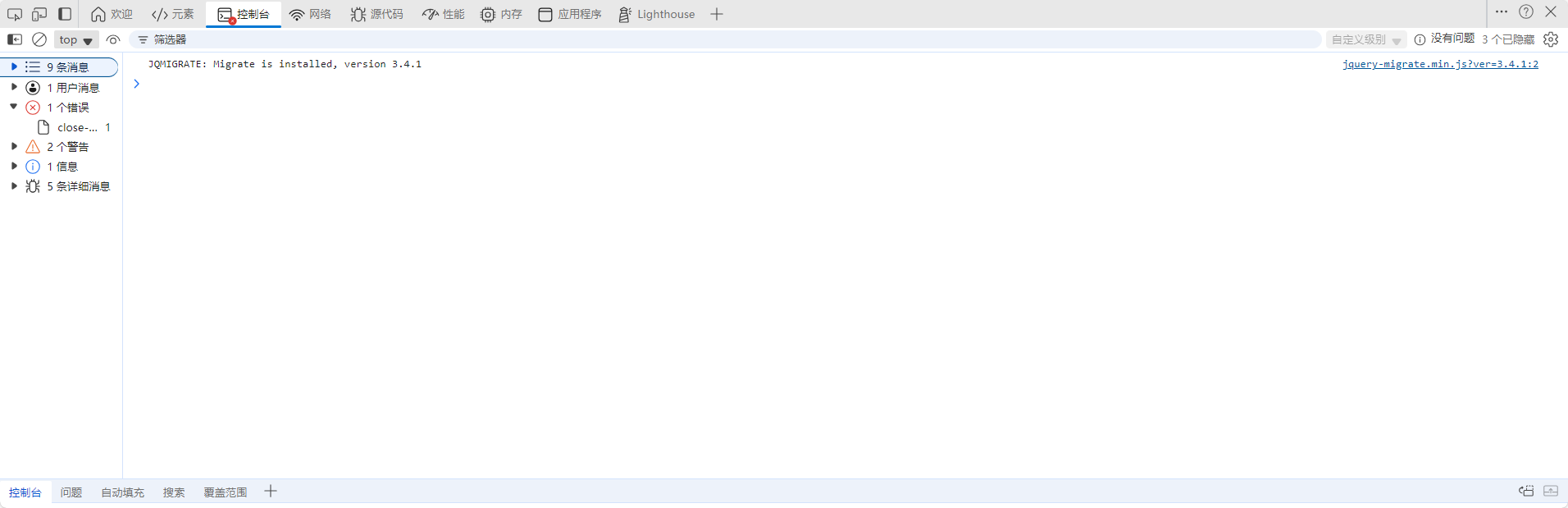Activate the inspect element picker icon
Screen dimensions: 1568x508
[x=15, y=14]
